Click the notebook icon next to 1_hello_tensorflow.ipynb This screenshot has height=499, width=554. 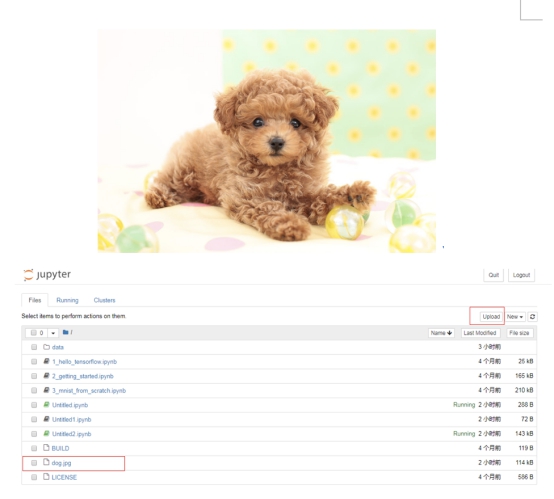point(46,361)
